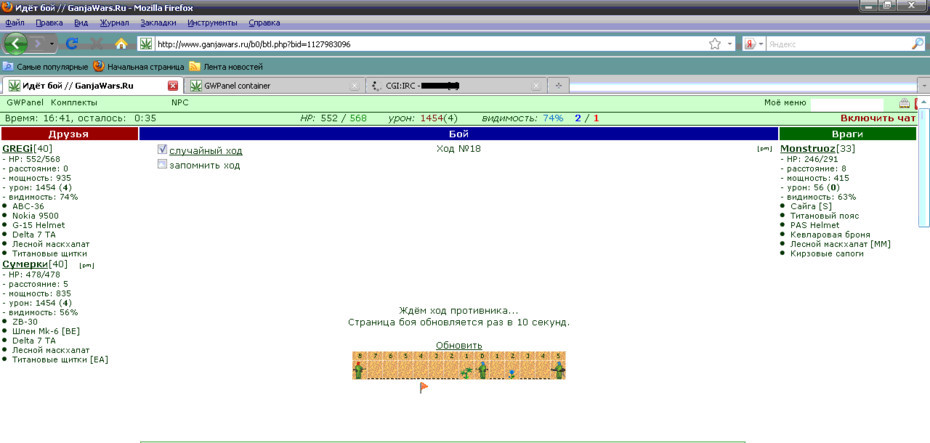Click the small printer-like panel icon
Viewport: 930px width, 443px height.
point(904,103)
